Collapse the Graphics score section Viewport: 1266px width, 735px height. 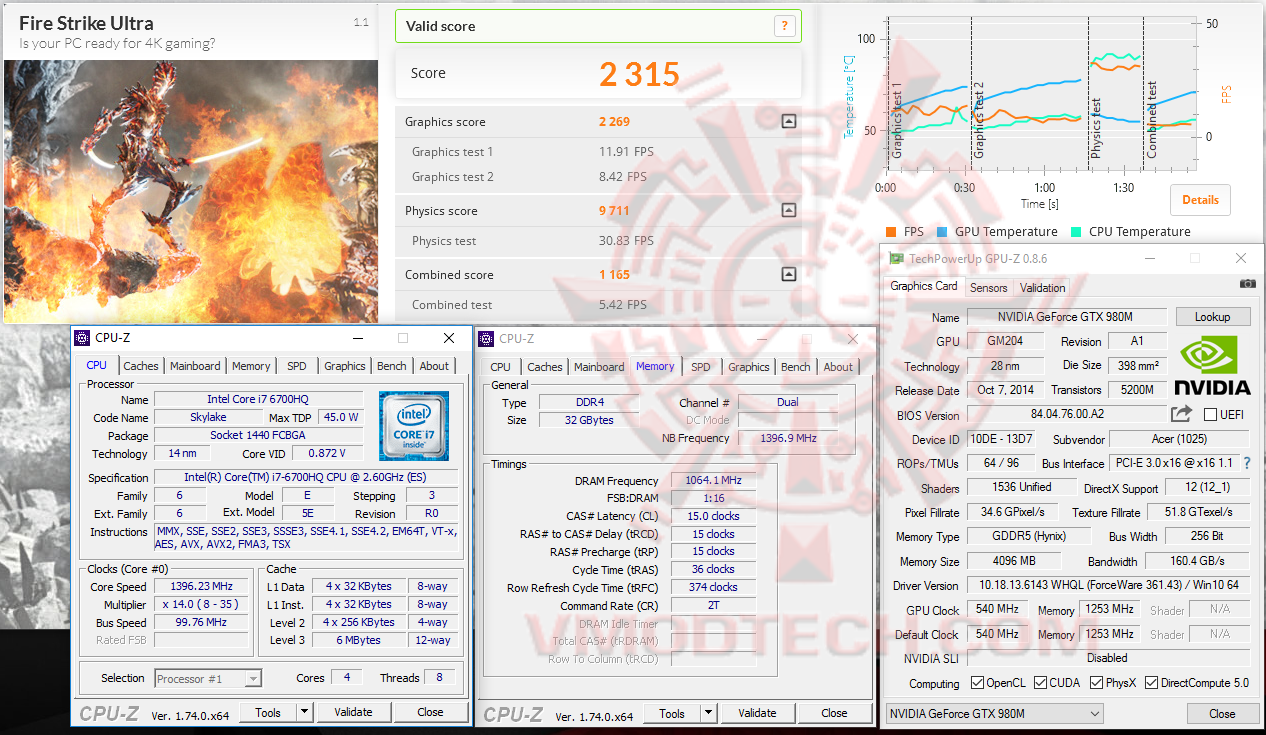point(788,122)
